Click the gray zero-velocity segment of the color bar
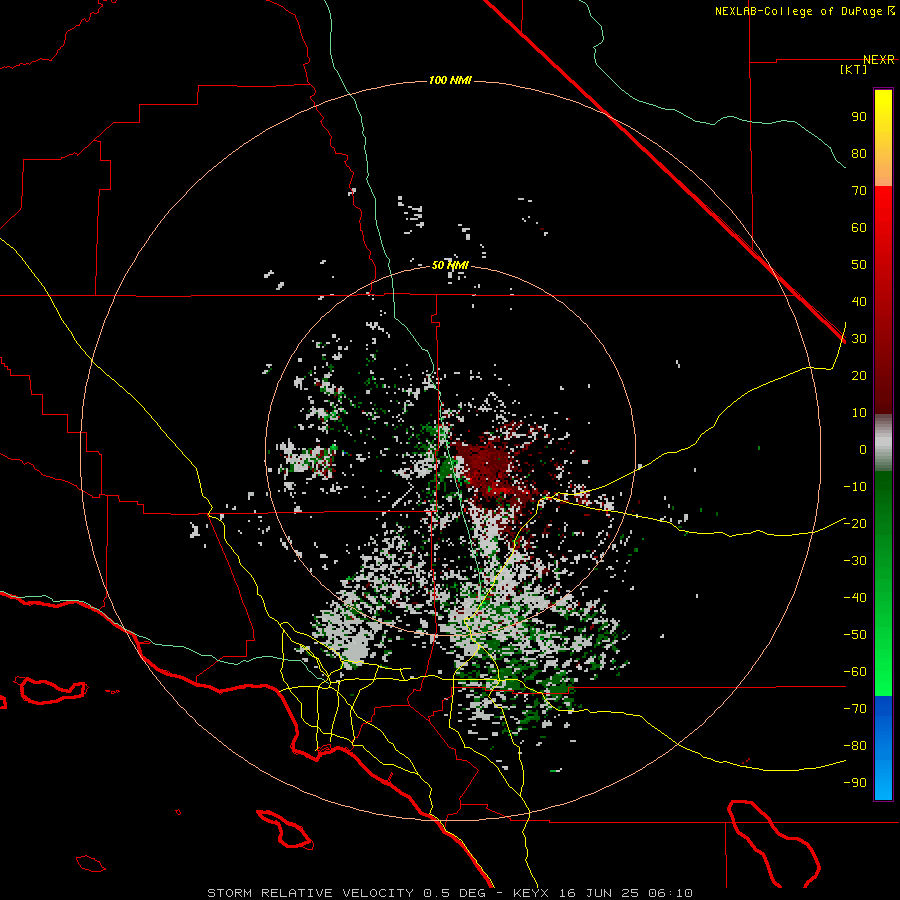Image resolution: width=900 pixels, height=900 pixels. [883, 443]
